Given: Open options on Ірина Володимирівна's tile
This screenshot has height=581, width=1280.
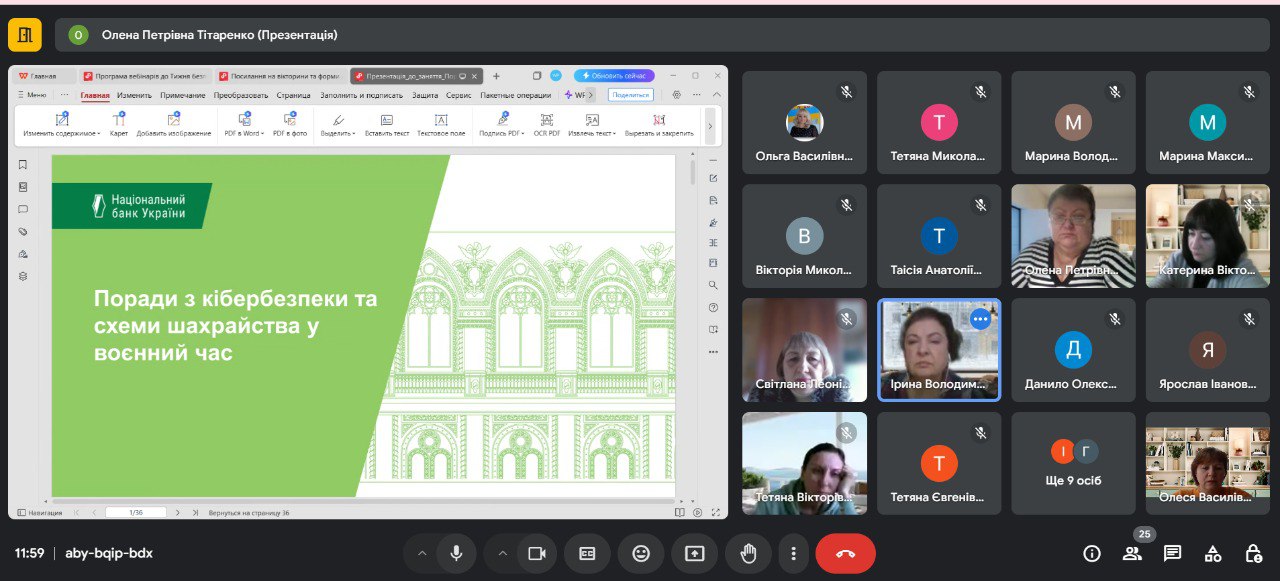Looking at the screenshot, I should 980,319.
